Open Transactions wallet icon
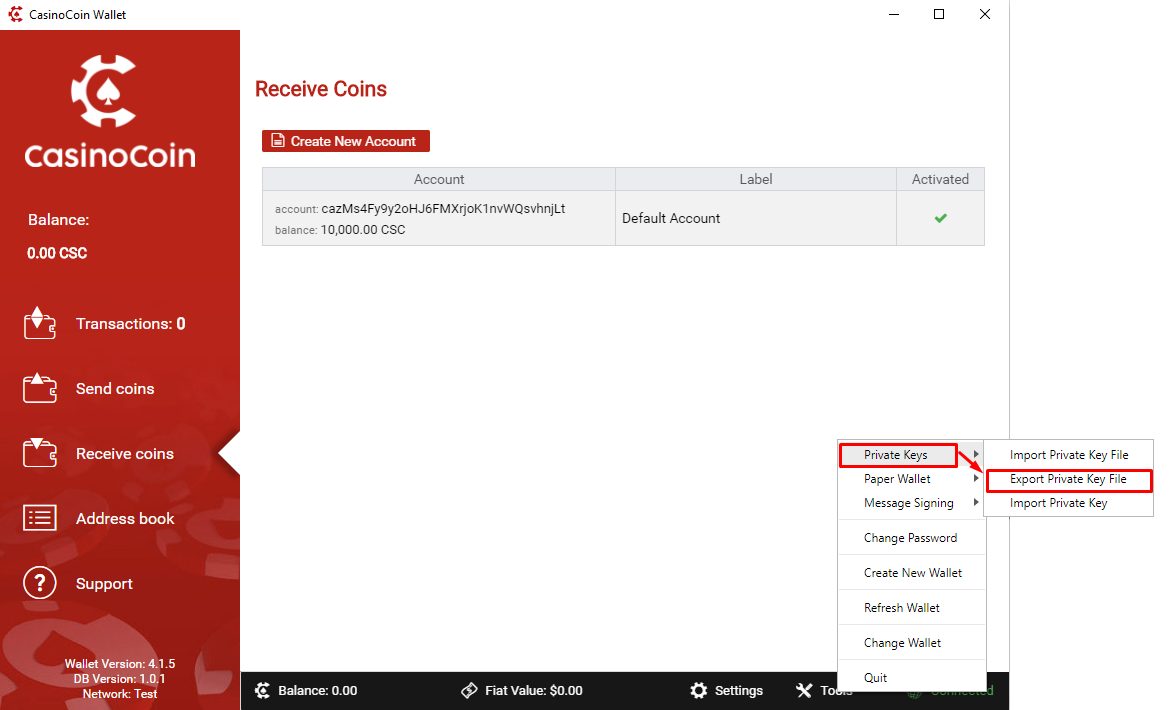This screenshot has height=710, width=1175. point(40,323)
